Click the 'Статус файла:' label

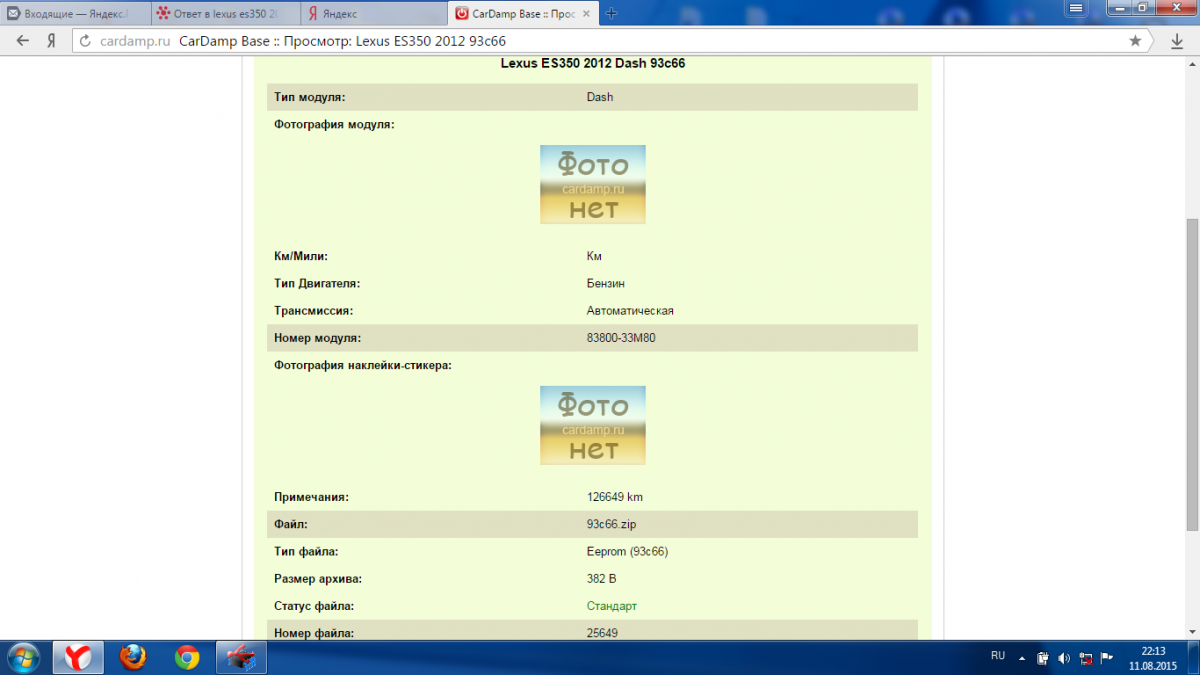click(x=313, y=606)
